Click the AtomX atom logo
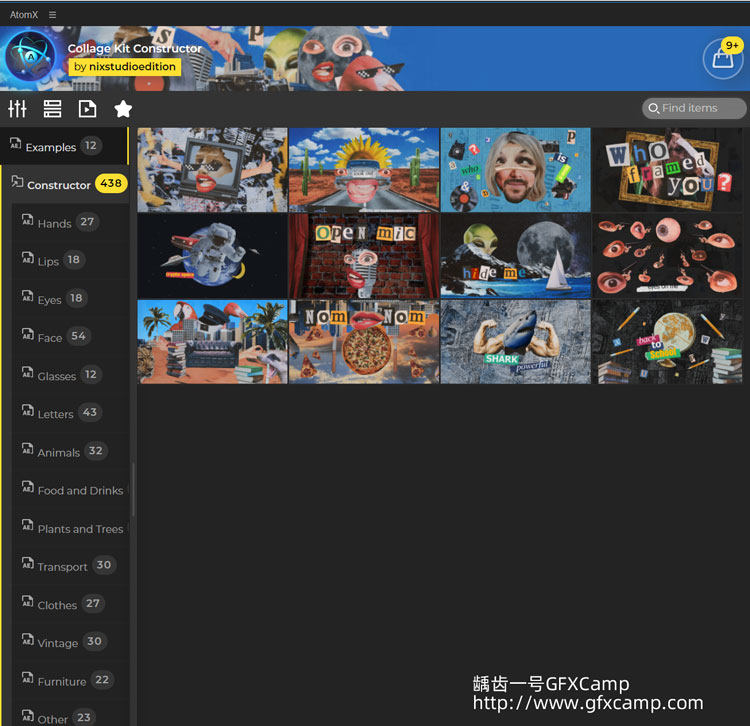This screenshot has height=726, width=750. (30, 57)
